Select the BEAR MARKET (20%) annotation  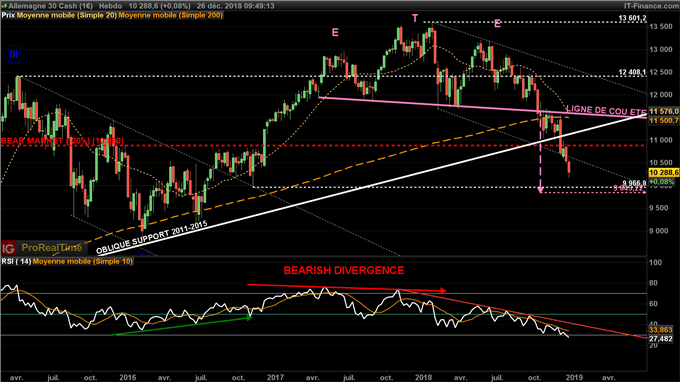pyautogui.click(x=62, y=141)
